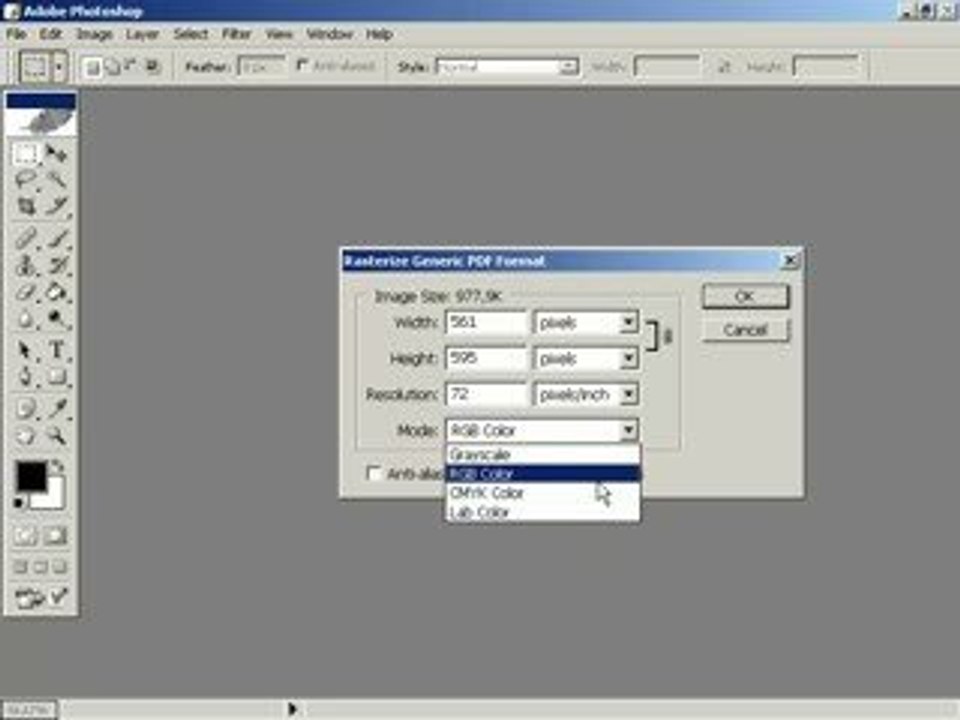Open the File menu
Image resolution: width=960 pixels, height=720 pixels.
17,34
